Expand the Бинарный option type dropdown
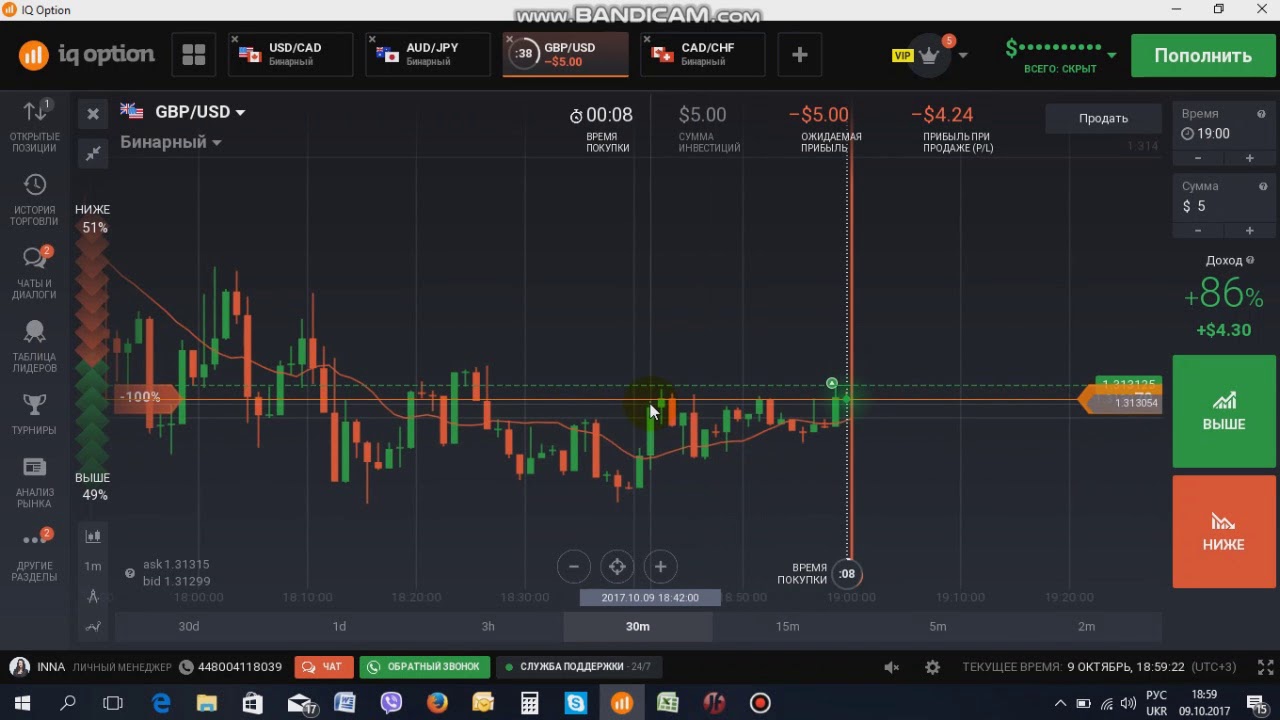Image resolution: width=1280 pixels, height=720 pixels. pos(216,143)
